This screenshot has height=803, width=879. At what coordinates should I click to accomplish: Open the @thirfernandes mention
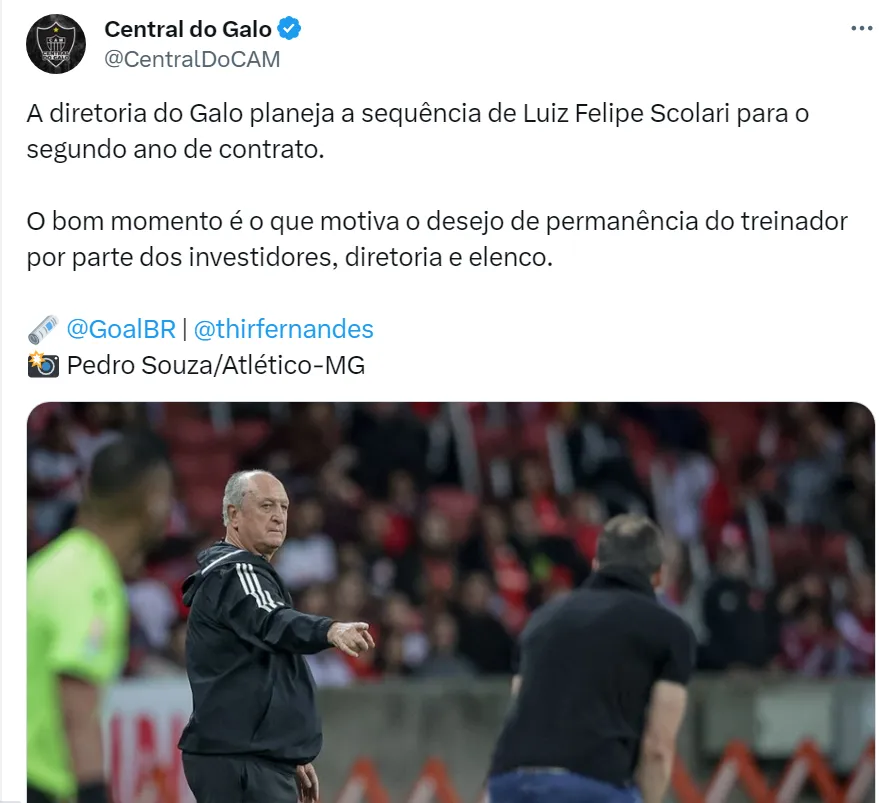click(283, 329)
